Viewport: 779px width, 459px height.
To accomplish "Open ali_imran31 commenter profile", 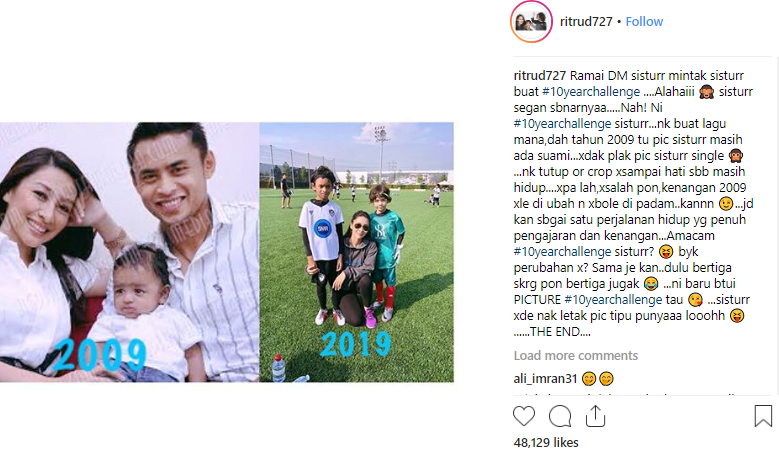I will pyautogui.click(x=545, y=379).
